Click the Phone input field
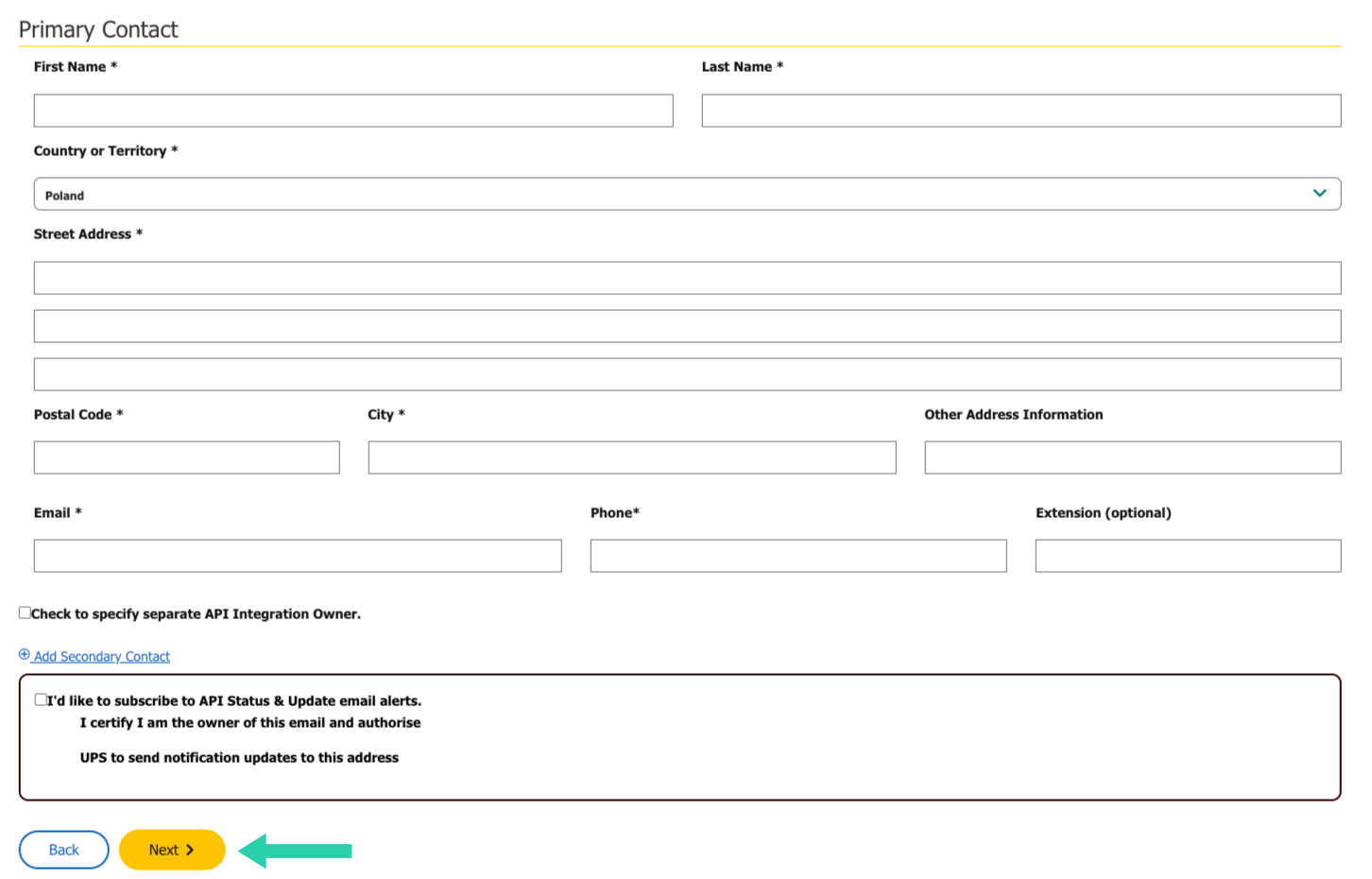Viewport: 1372px width, 879px height. [797, 556]
